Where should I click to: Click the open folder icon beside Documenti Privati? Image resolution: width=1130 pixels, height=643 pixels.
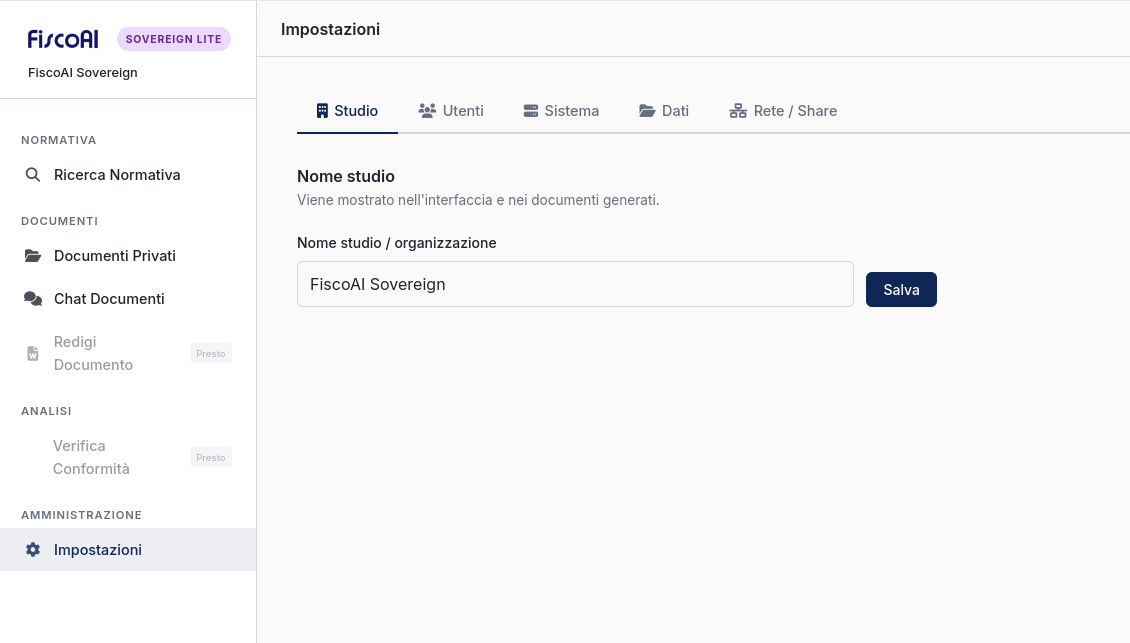[32, 256]
